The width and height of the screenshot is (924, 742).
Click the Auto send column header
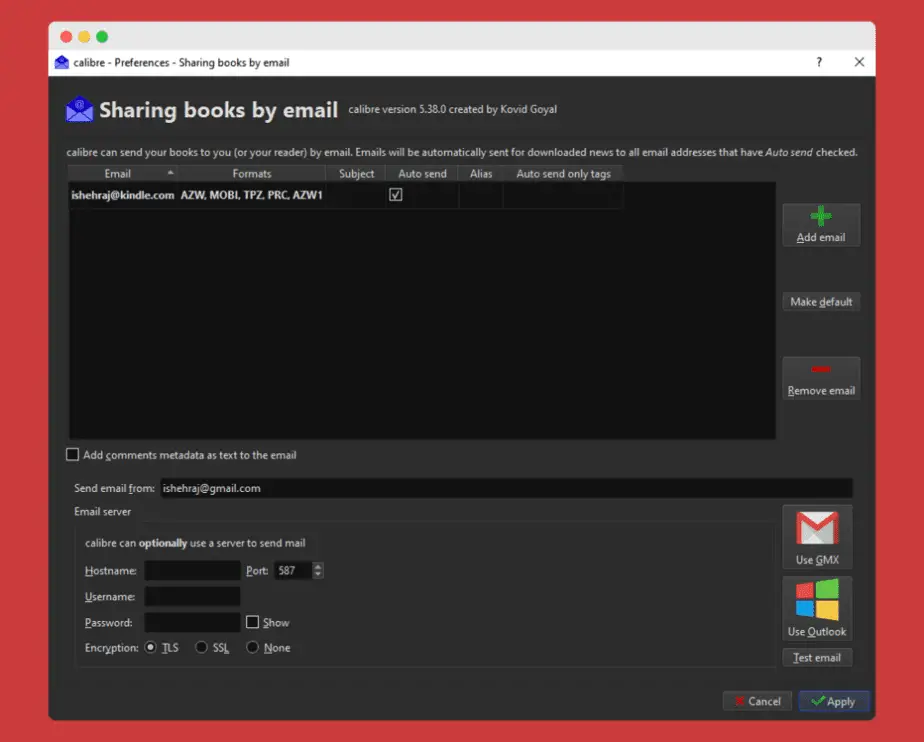[x=422, y=173]
